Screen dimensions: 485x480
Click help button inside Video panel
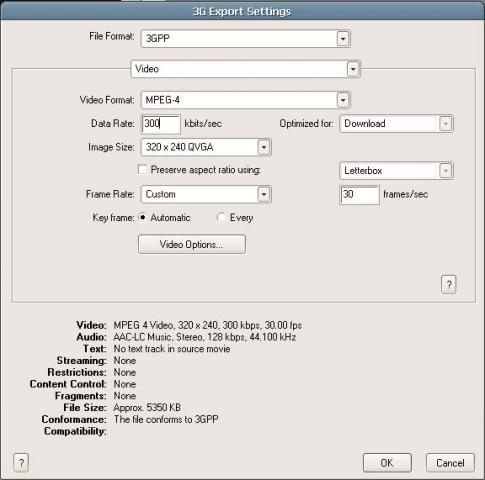tap(449, 285)
